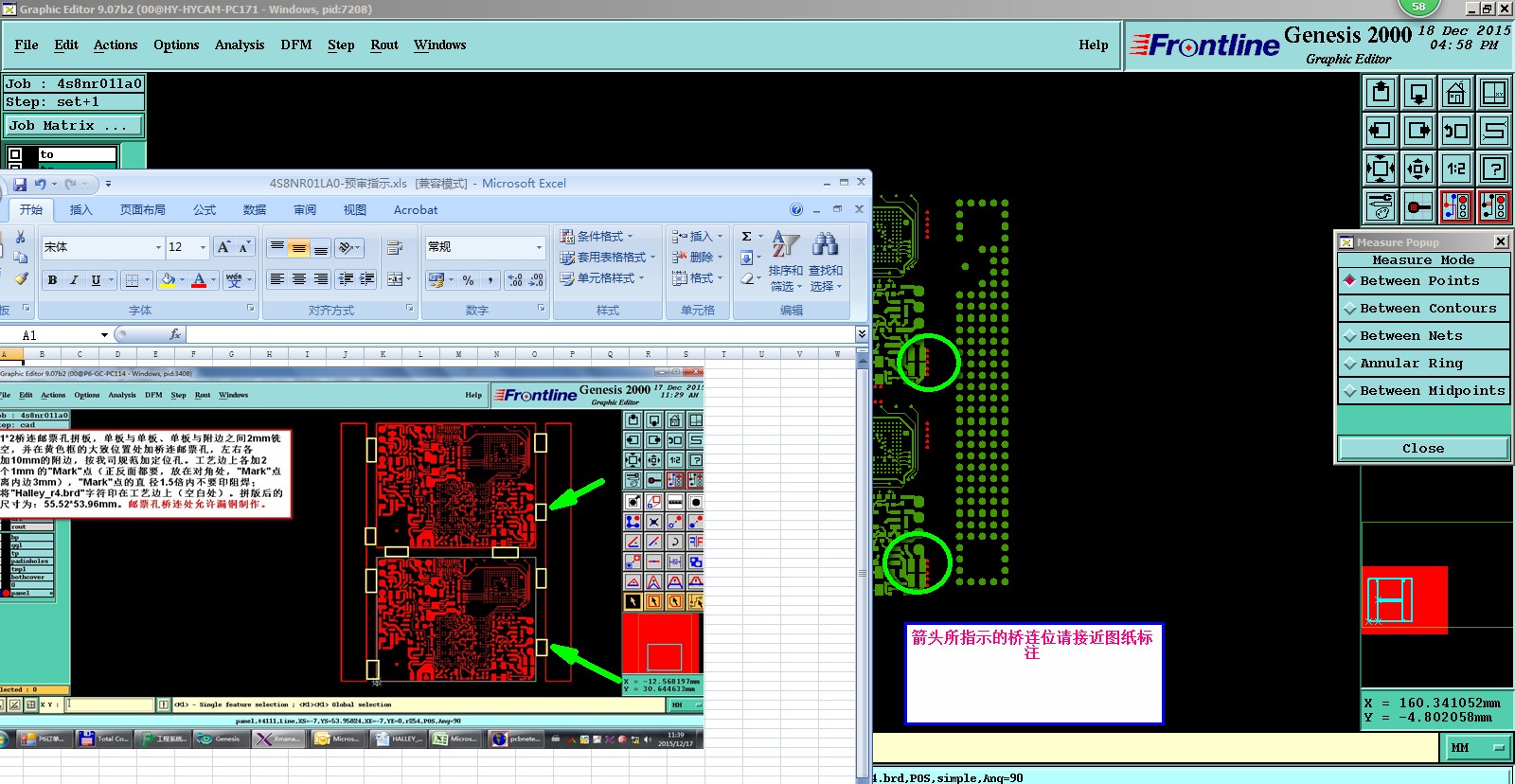Click the home view icon in Genesis
Image resolution: width=1515 pixels, height=784 pixels.
click(x=1456, y=93)
